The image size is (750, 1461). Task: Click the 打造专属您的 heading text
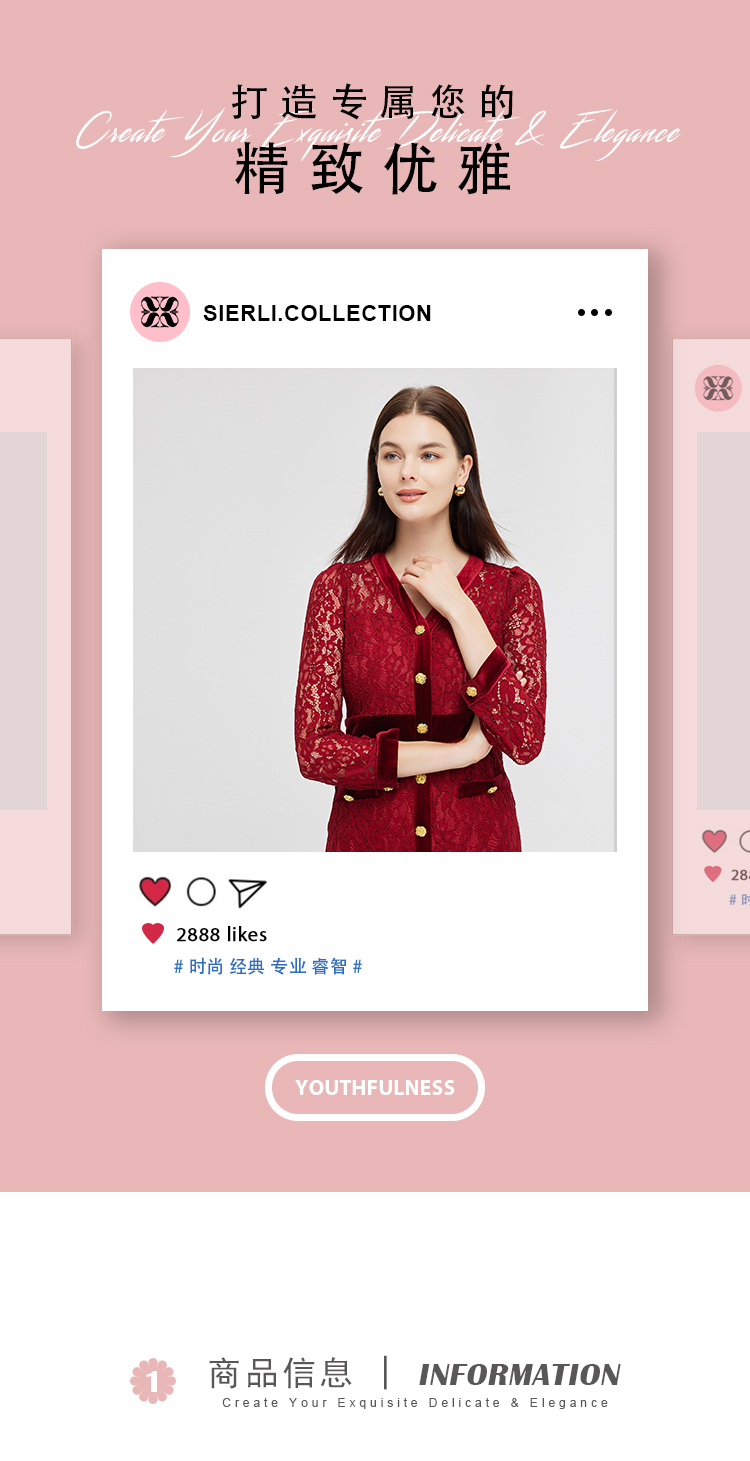[x=374, y=102]
